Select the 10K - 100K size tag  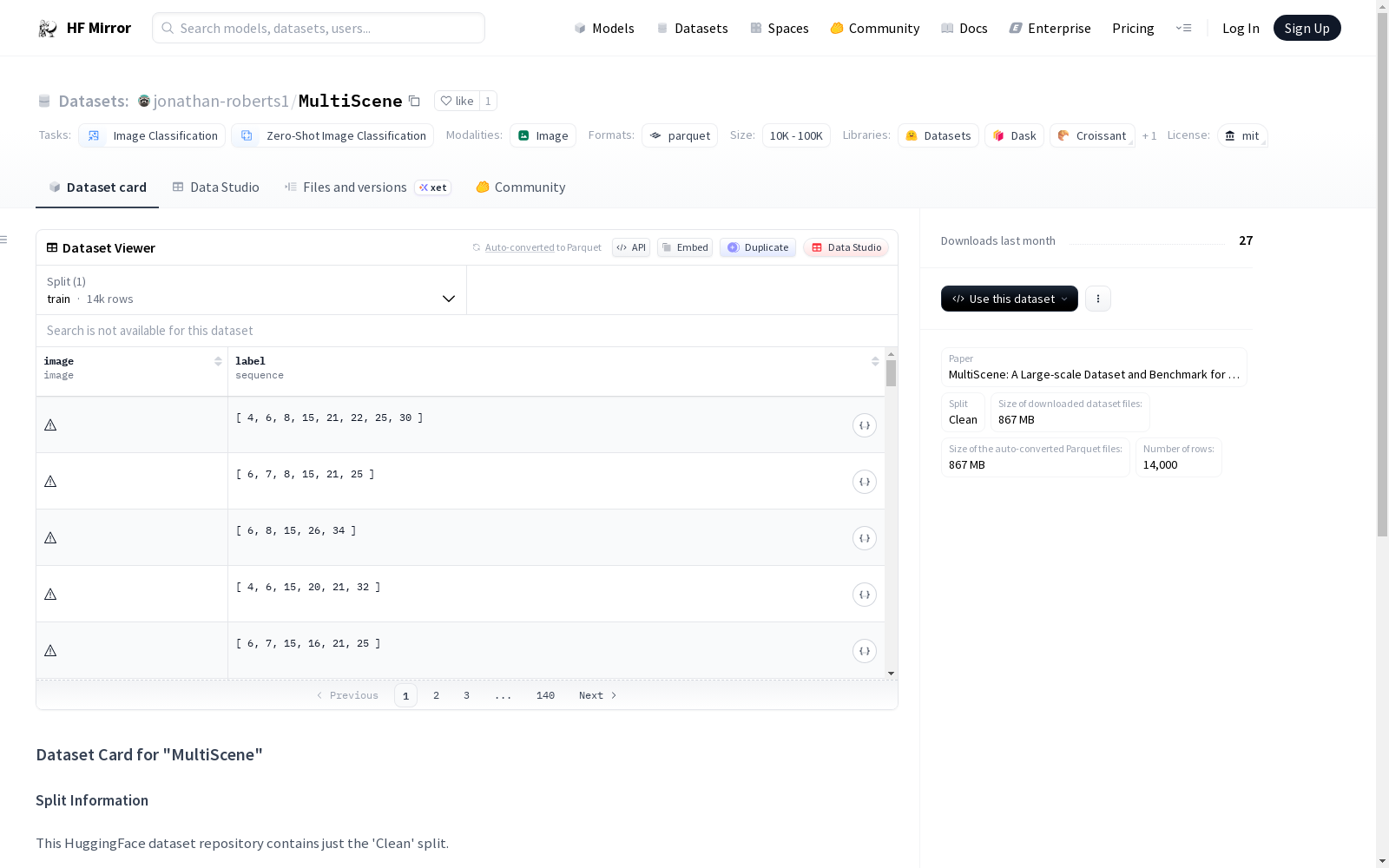click(796, 135)
